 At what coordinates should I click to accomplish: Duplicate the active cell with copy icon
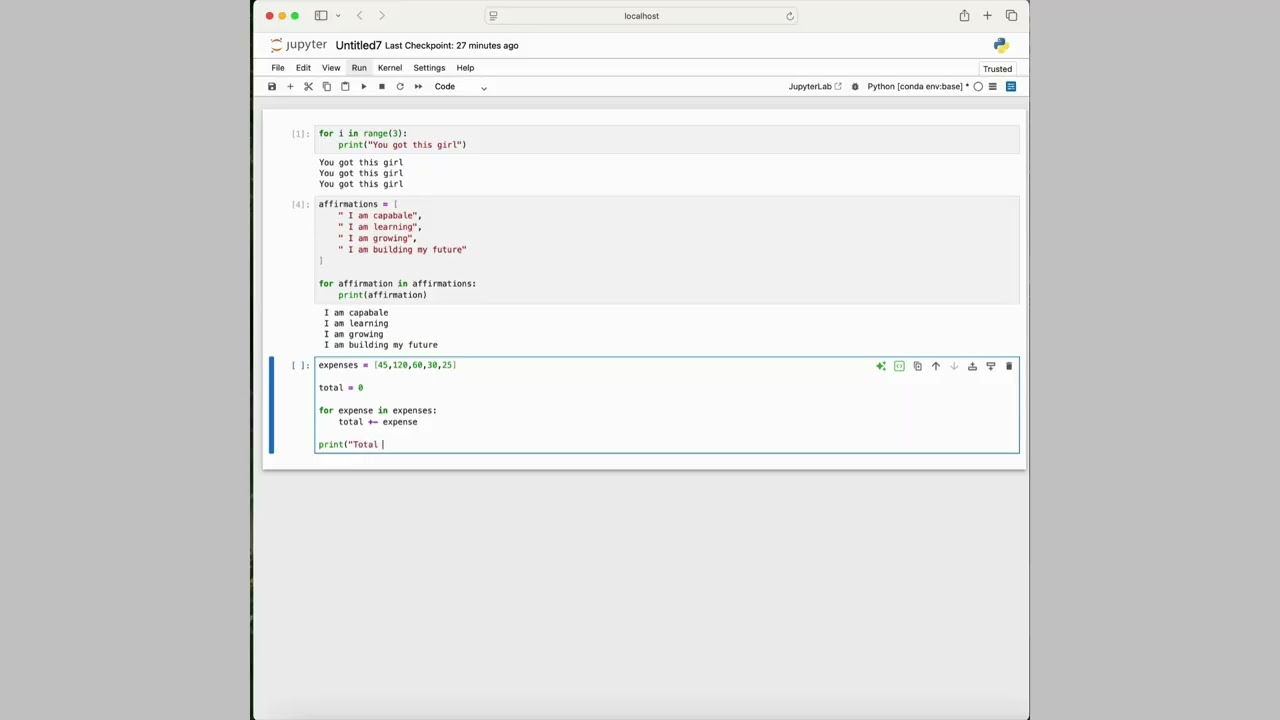click(917, 367)
